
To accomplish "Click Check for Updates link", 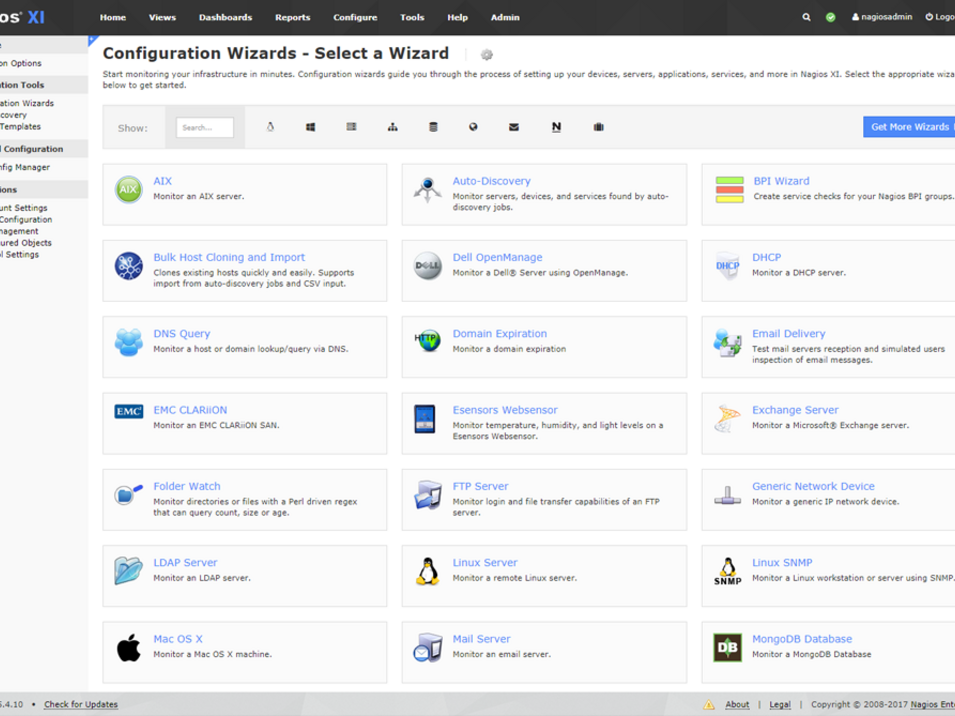I will point(81,704).
